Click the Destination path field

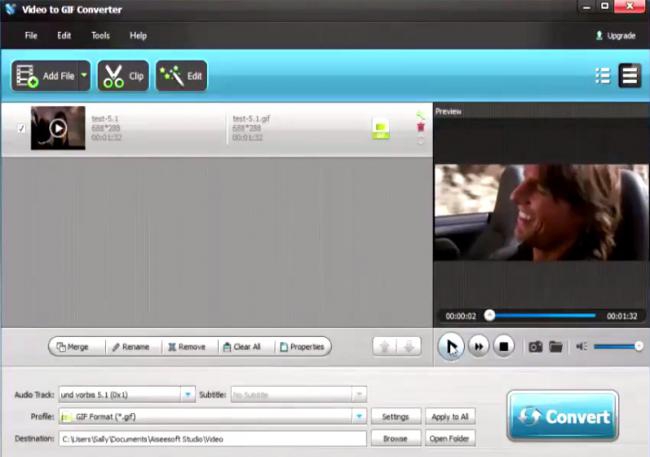212,439
